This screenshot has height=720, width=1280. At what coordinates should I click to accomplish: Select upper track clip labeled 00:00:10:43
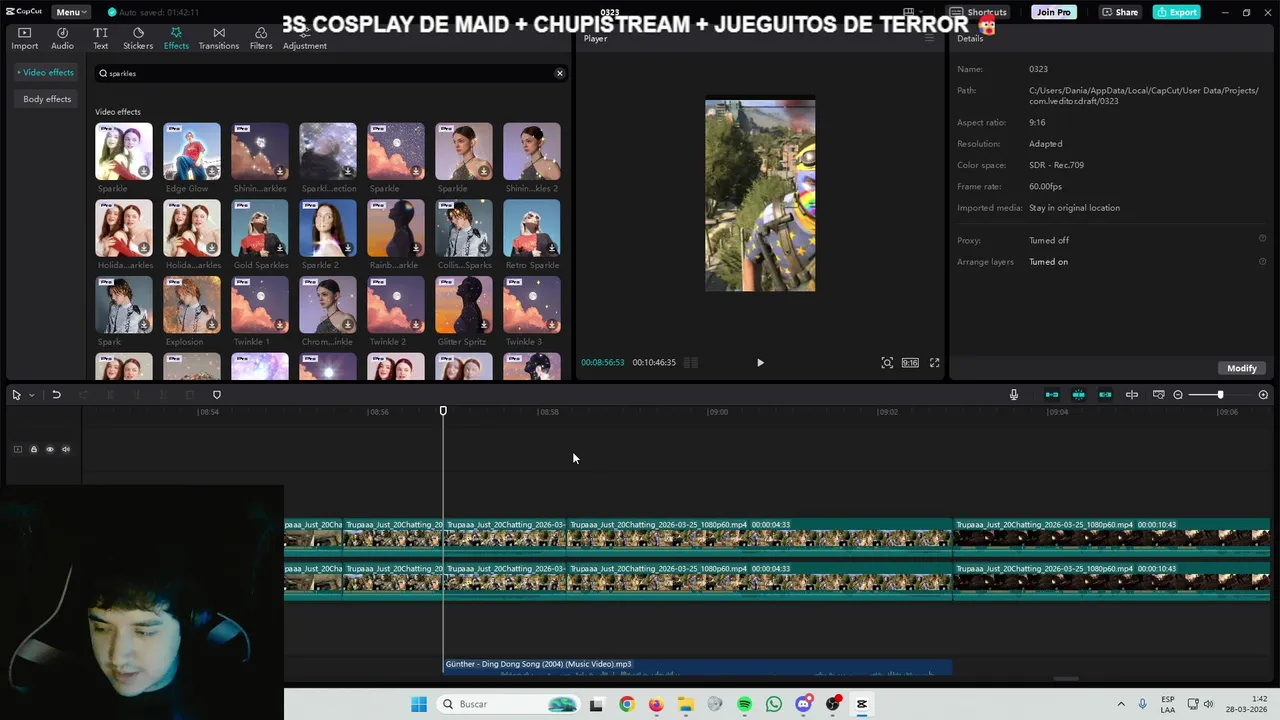pyautogui.click(x=1112, y=537)
